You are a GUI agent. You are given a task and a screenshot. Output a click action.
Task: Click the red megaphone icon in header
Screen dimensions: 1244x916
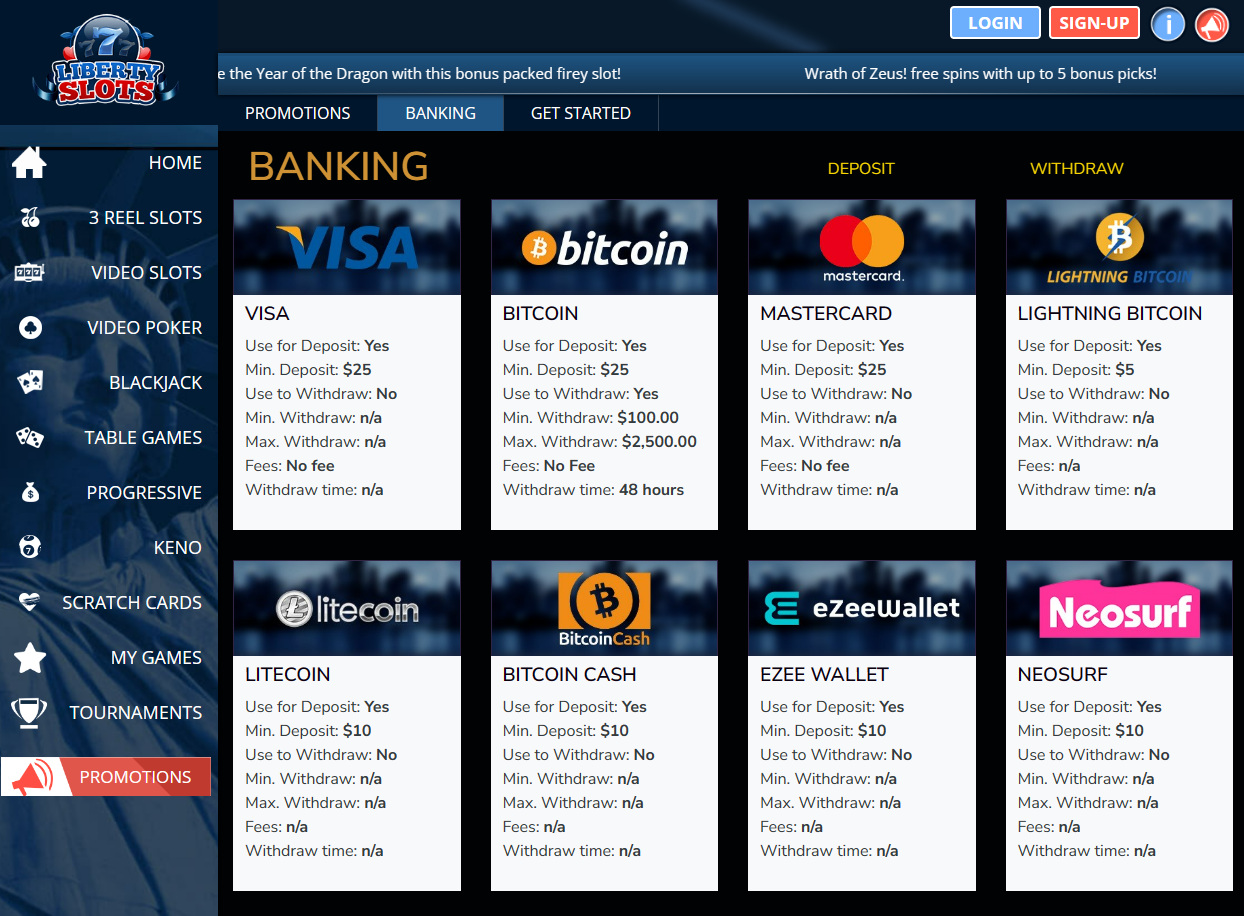(1211, 24)
